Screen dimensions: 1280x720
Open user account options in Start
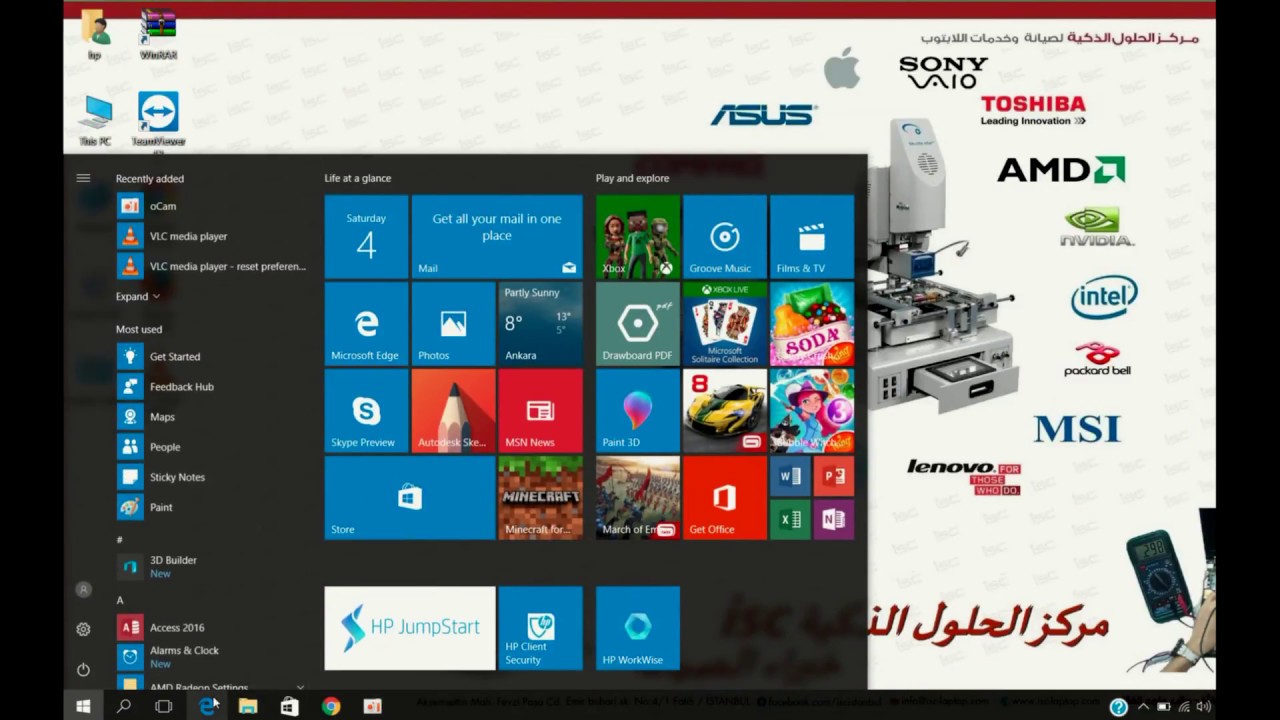pos(83,590)
